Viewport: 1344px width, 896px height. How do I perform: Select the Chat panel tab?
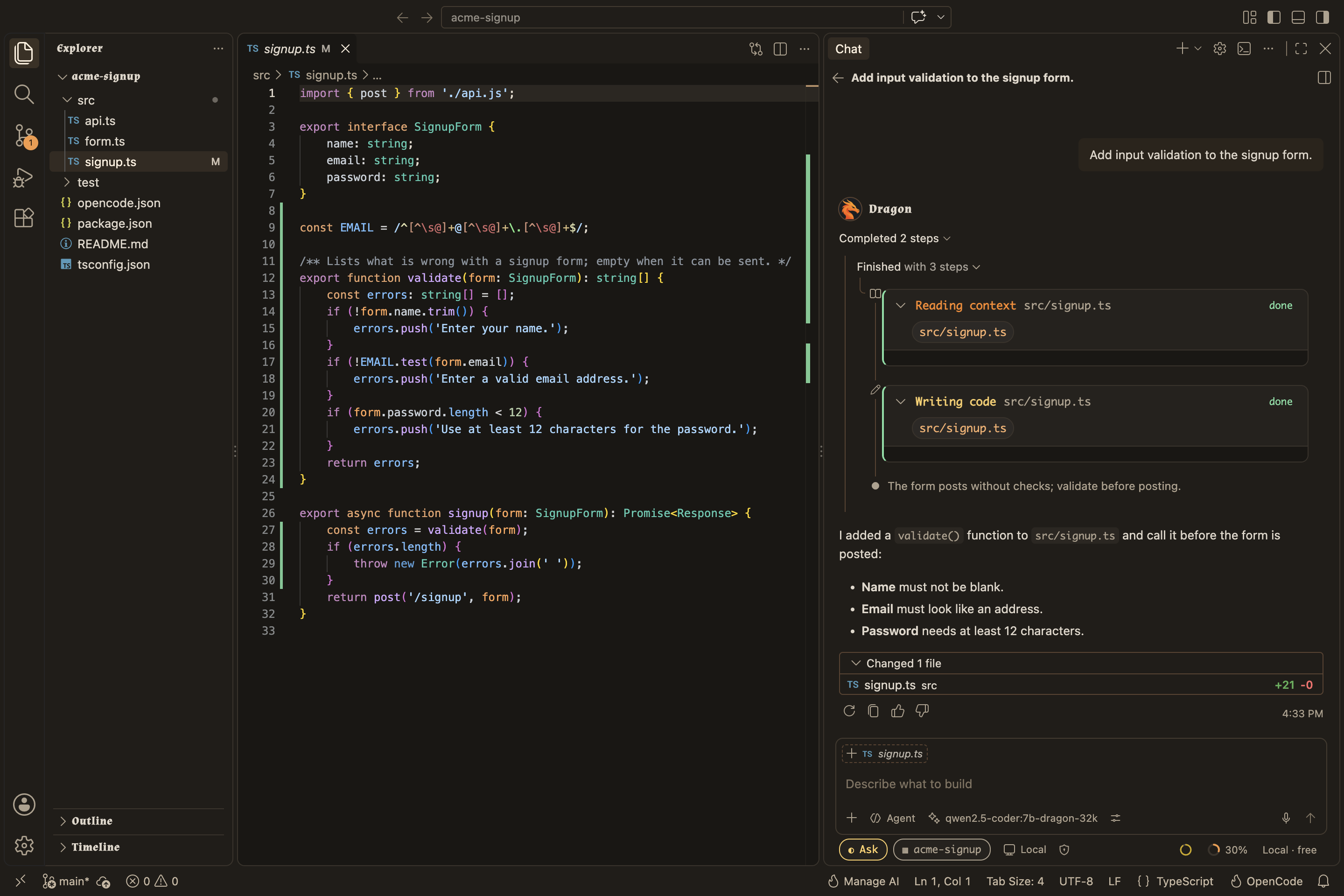click(848, 49)
